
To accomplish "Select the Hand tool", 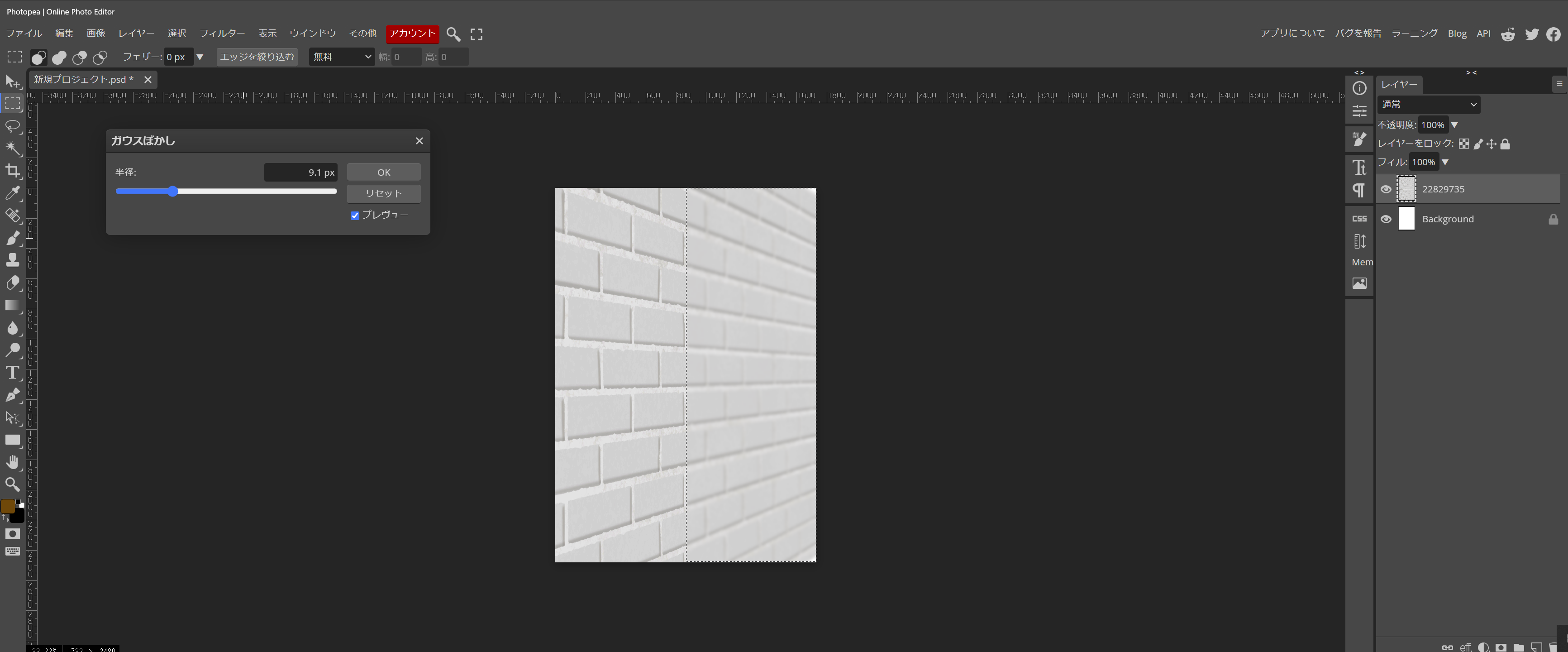I will click(x=12, y=462).
